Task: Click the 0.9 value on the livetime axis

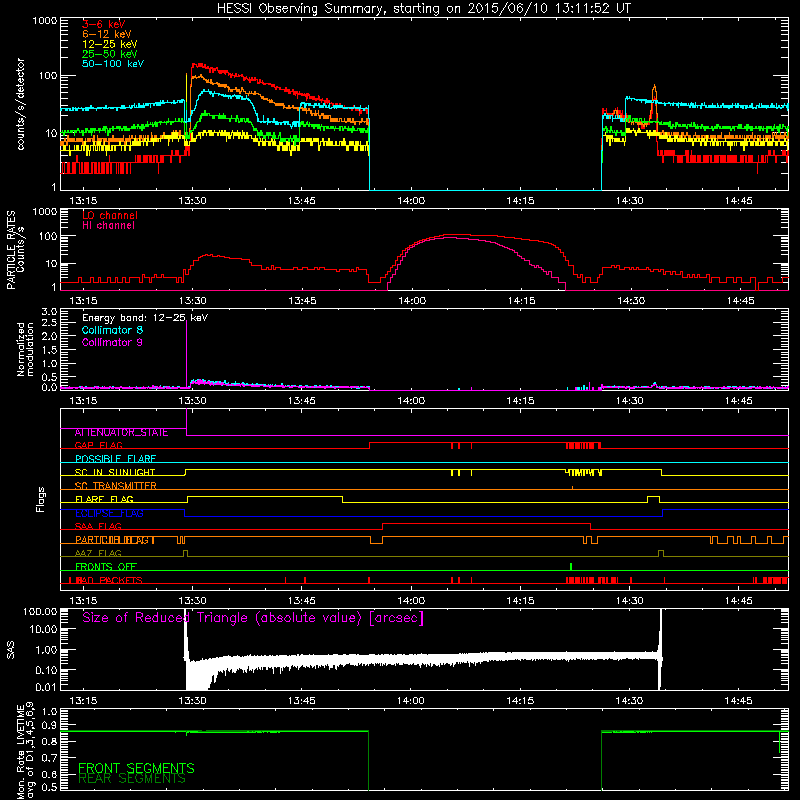Action: click(x=49, y=726)
